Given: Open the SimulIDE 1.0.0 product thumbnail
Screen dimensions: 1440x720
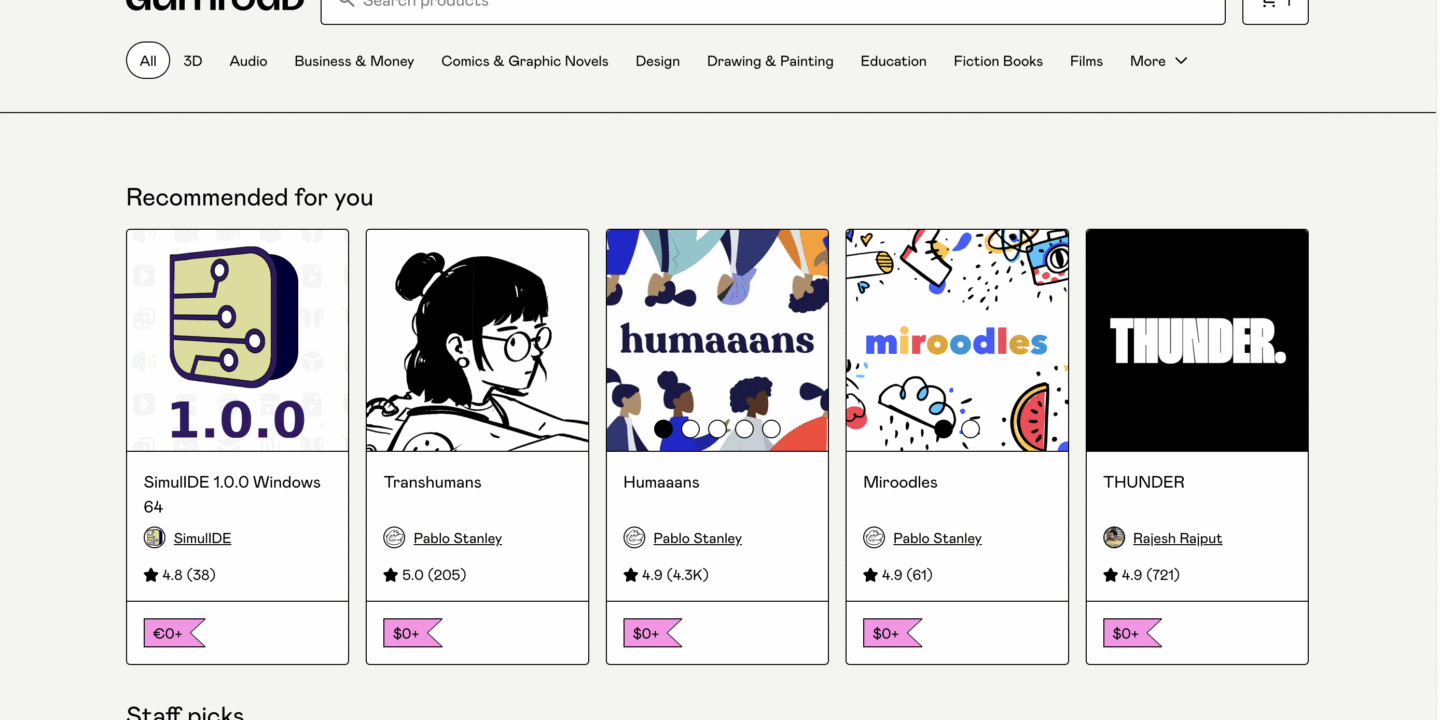Looking at the screenshot, I should (237, 341).
